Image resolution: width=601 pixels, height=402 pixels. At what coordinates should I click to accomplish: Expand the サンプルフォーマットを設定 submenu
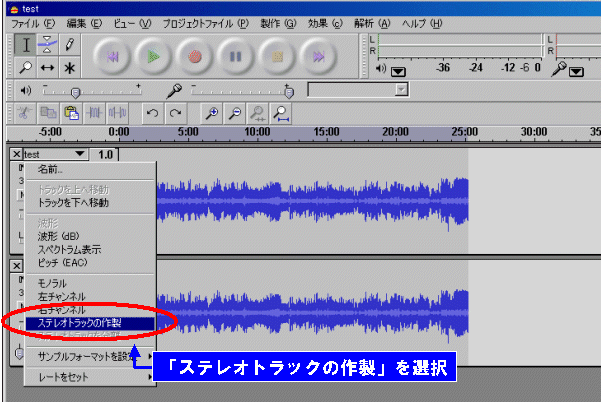click(x=90, y=356)
